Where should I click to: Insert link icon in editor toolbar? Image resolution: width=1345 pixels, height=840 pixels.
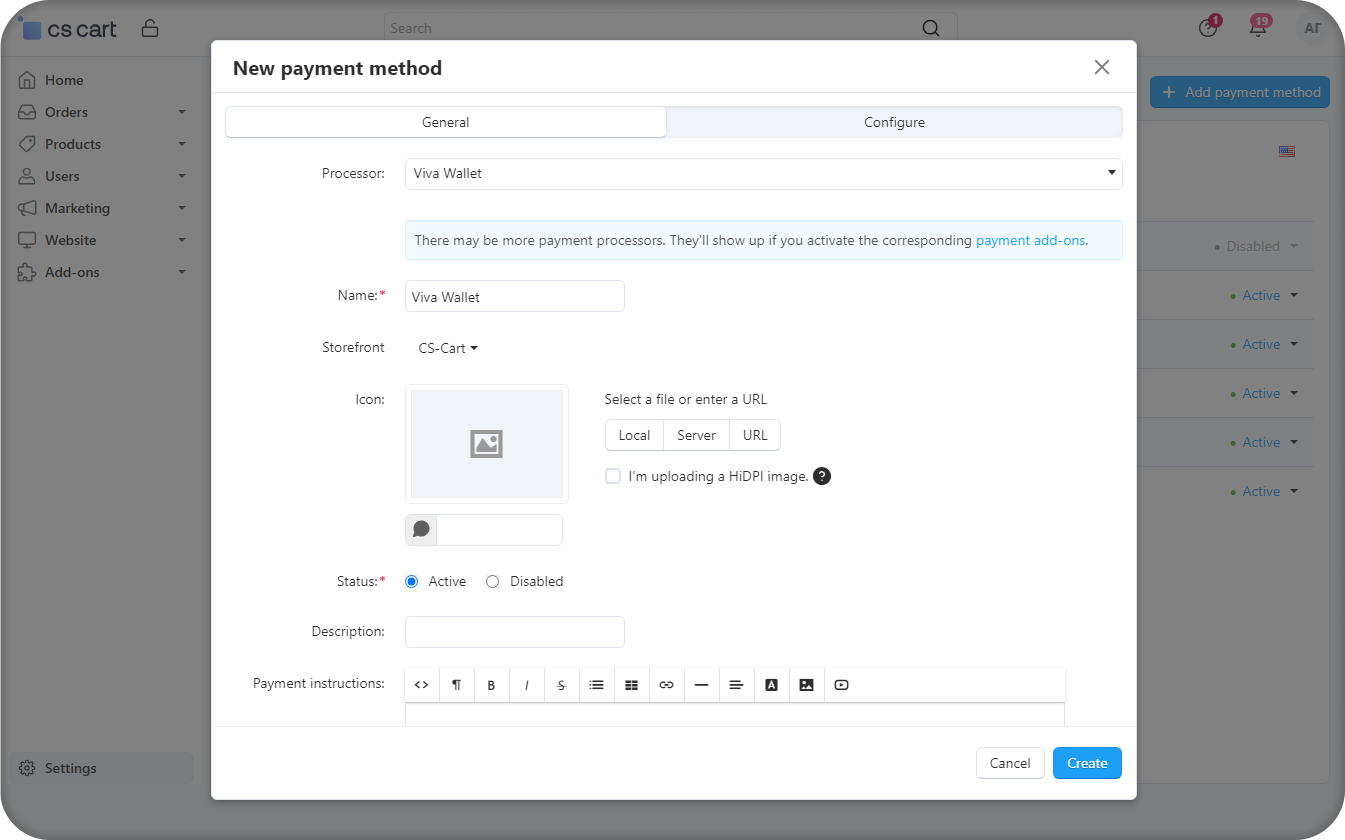[666, 685]
